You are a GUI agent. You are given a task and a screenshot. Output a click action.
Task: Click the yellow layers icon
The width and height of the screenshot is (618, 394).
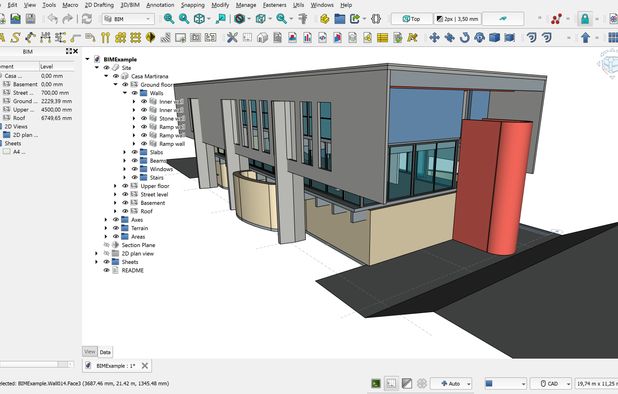(324, 19)
